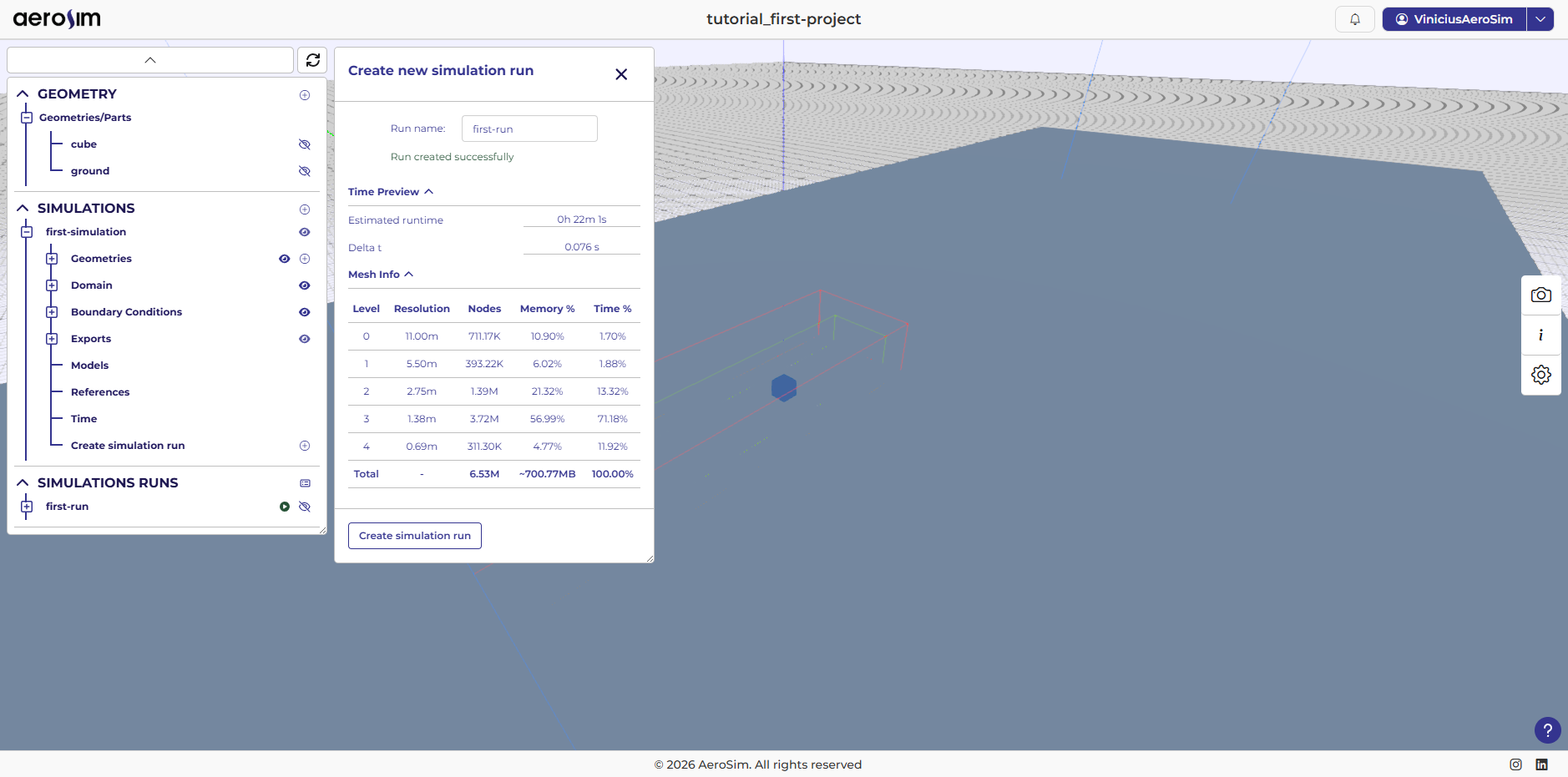Start first-run with the play icon

point(285,507)
